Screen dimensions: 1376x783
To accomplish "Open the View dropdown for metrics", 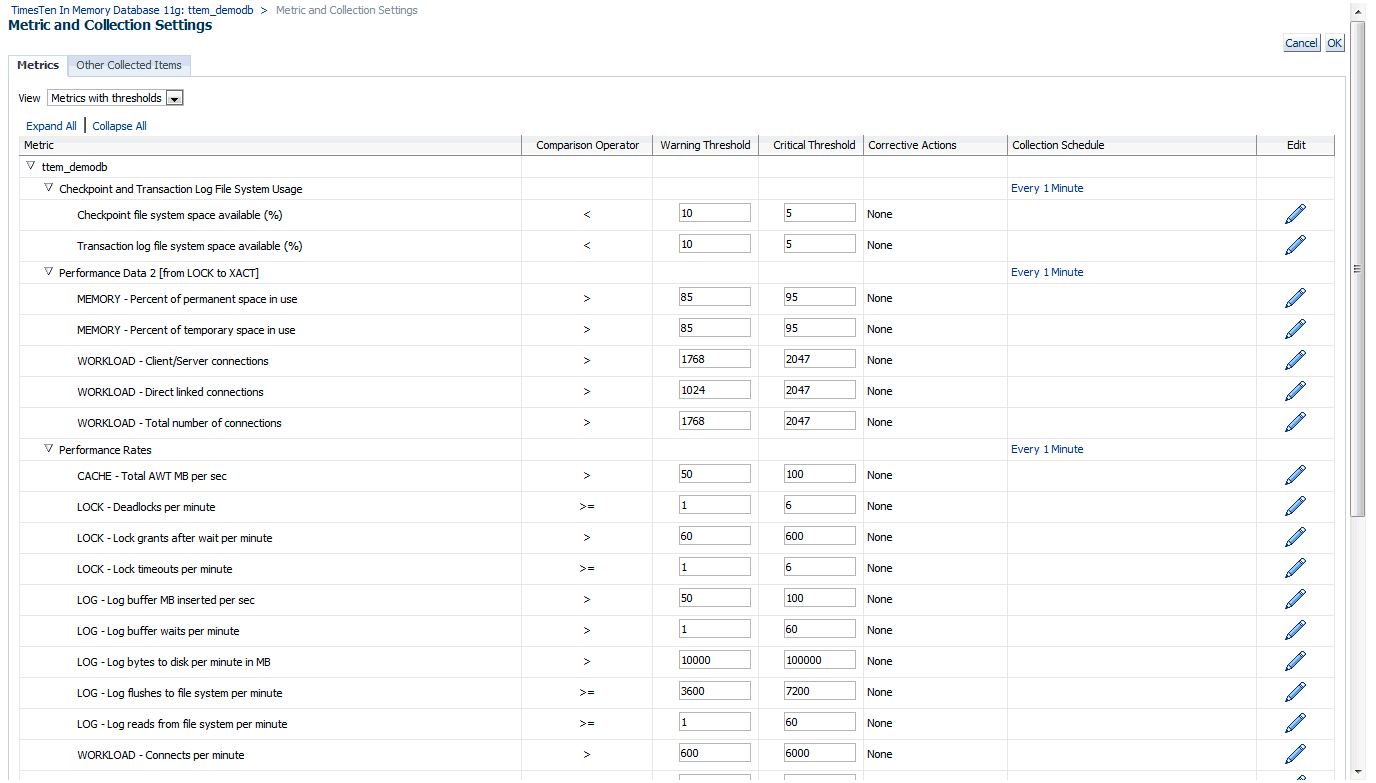I will (x=174, y=98).
